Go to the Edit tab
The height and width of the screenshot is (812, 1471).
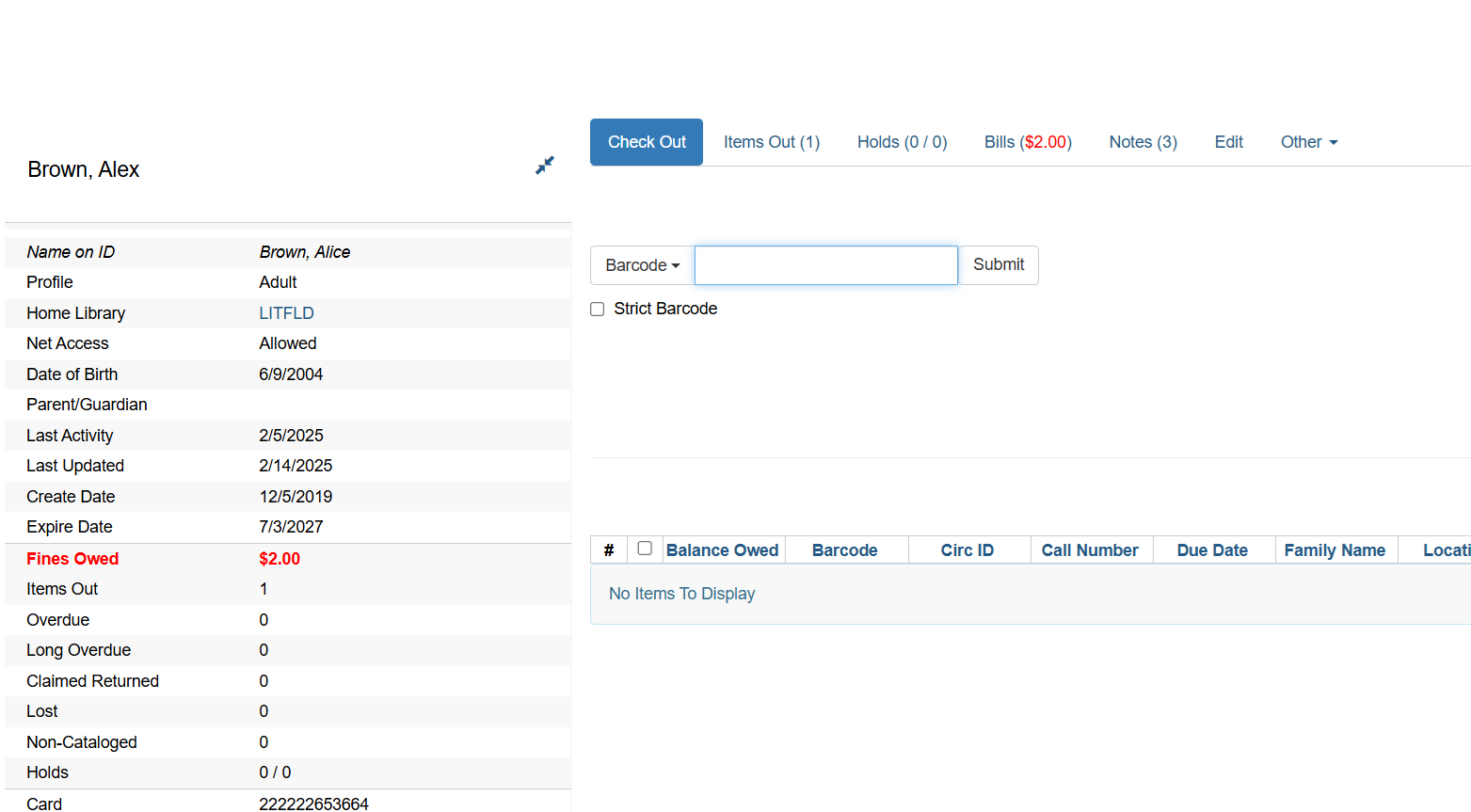[1228, 142]
